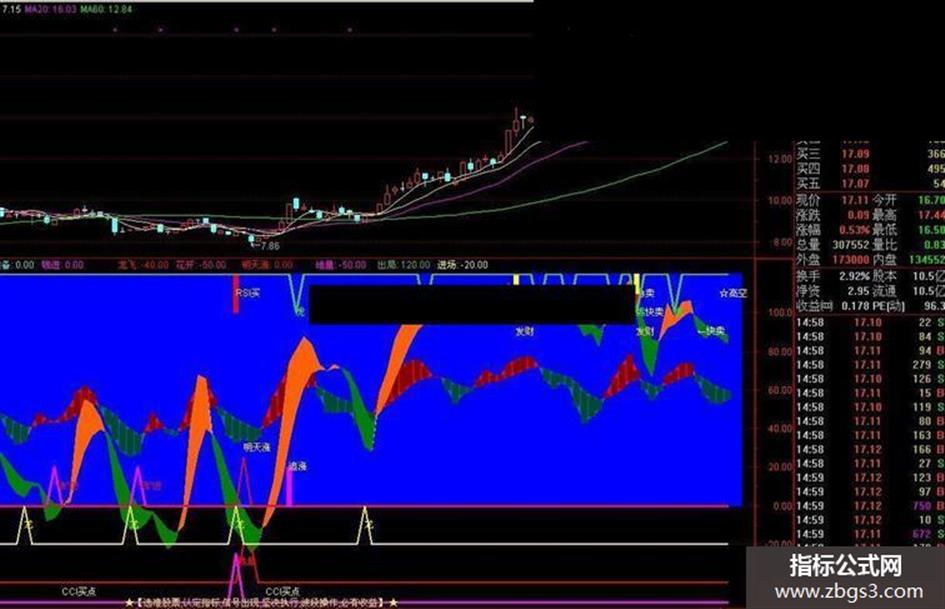Click the 最高 17.44 high value
The width and height of the screenshot is (945, 609).
908,215
